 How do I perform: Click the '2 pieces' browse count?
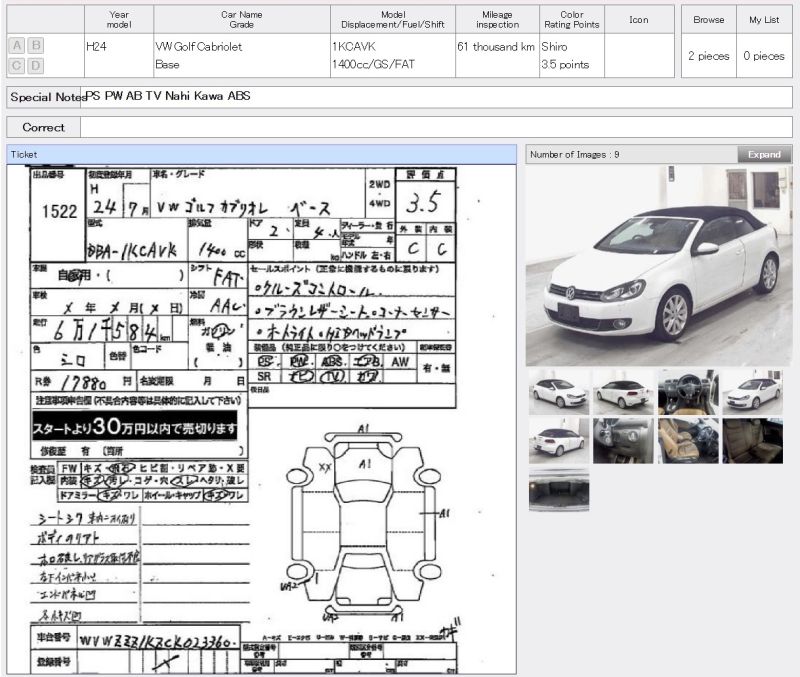pyautogui.click(x=709, y=56)
